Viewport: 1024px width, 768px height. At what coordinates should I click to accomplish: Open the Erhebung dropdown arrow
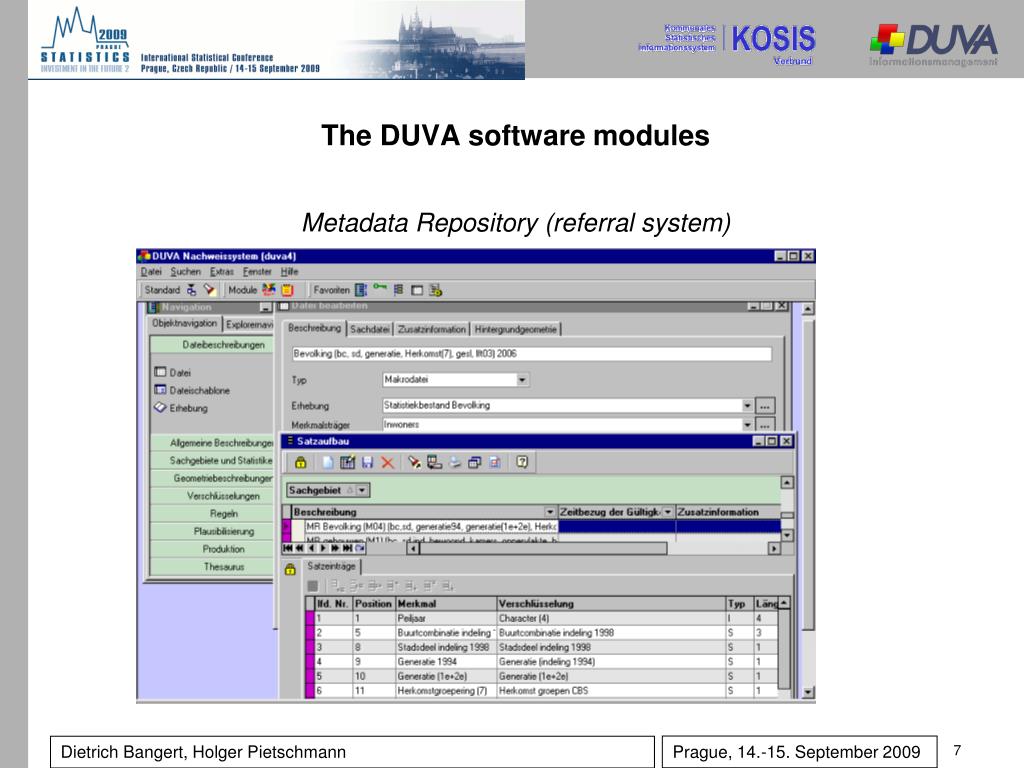[747, 406]
